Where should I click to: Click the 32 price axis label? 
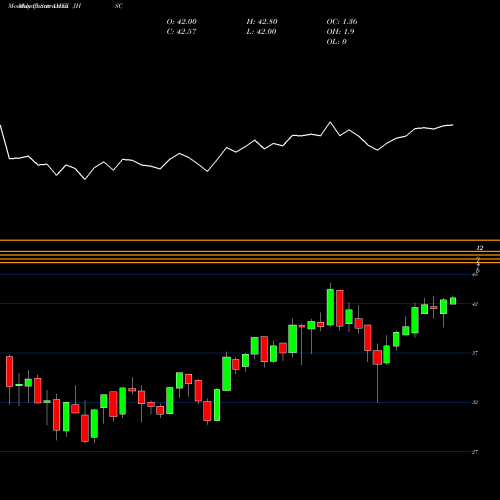(475, 402)
